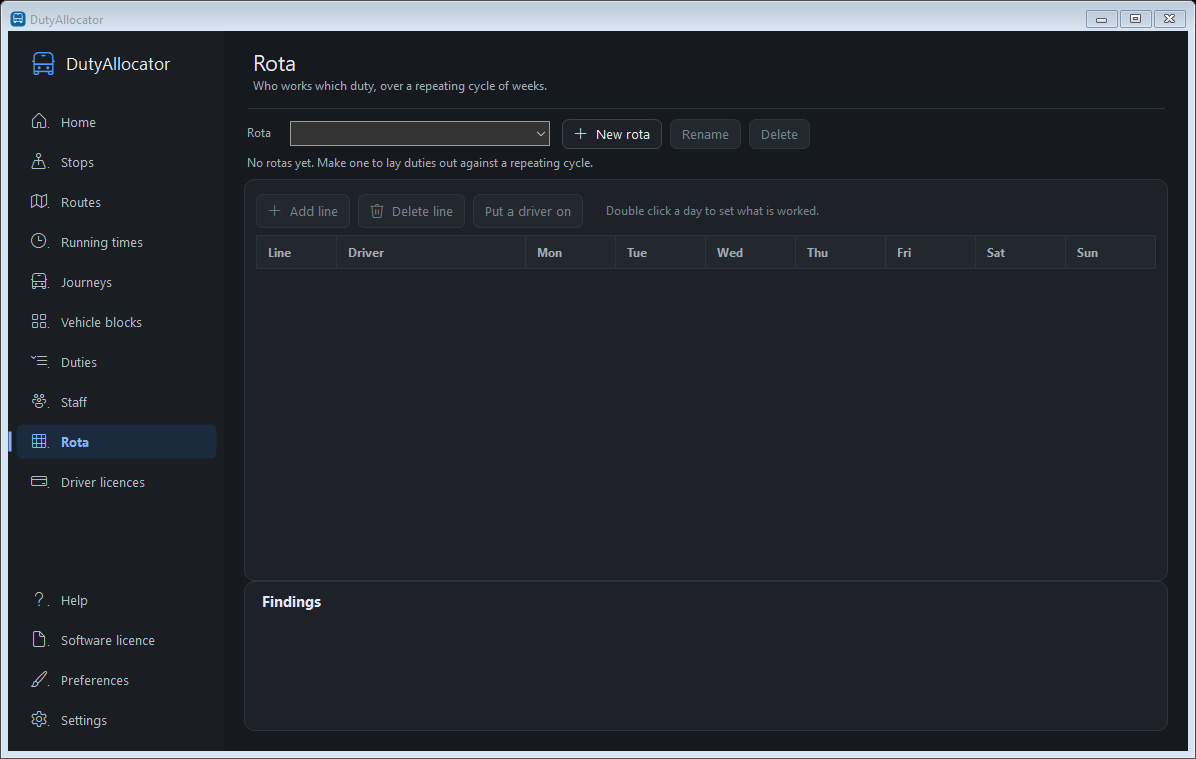The height and width of the screenshot is (759, 1196).
Task: Open the Vehicle blocks page
Action: (x=117, y=322)
